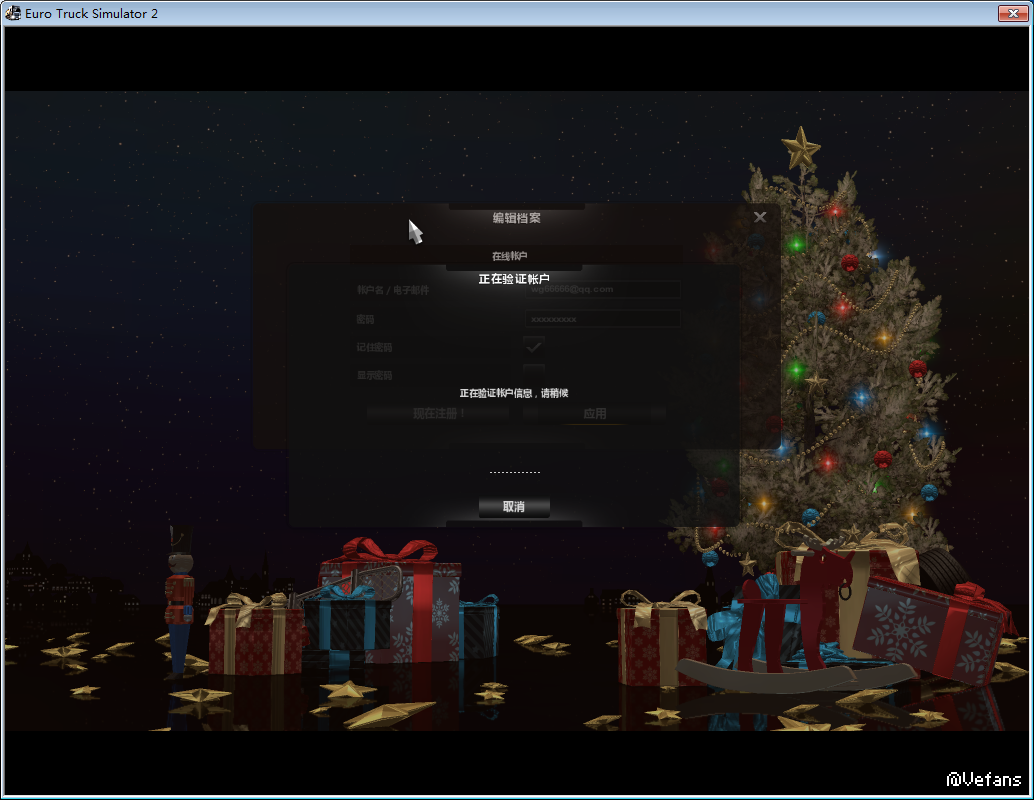Image resolution: width=1034 pixels, height=800 pixels.
Task: Click the account email input field
Action: (602, 289)
